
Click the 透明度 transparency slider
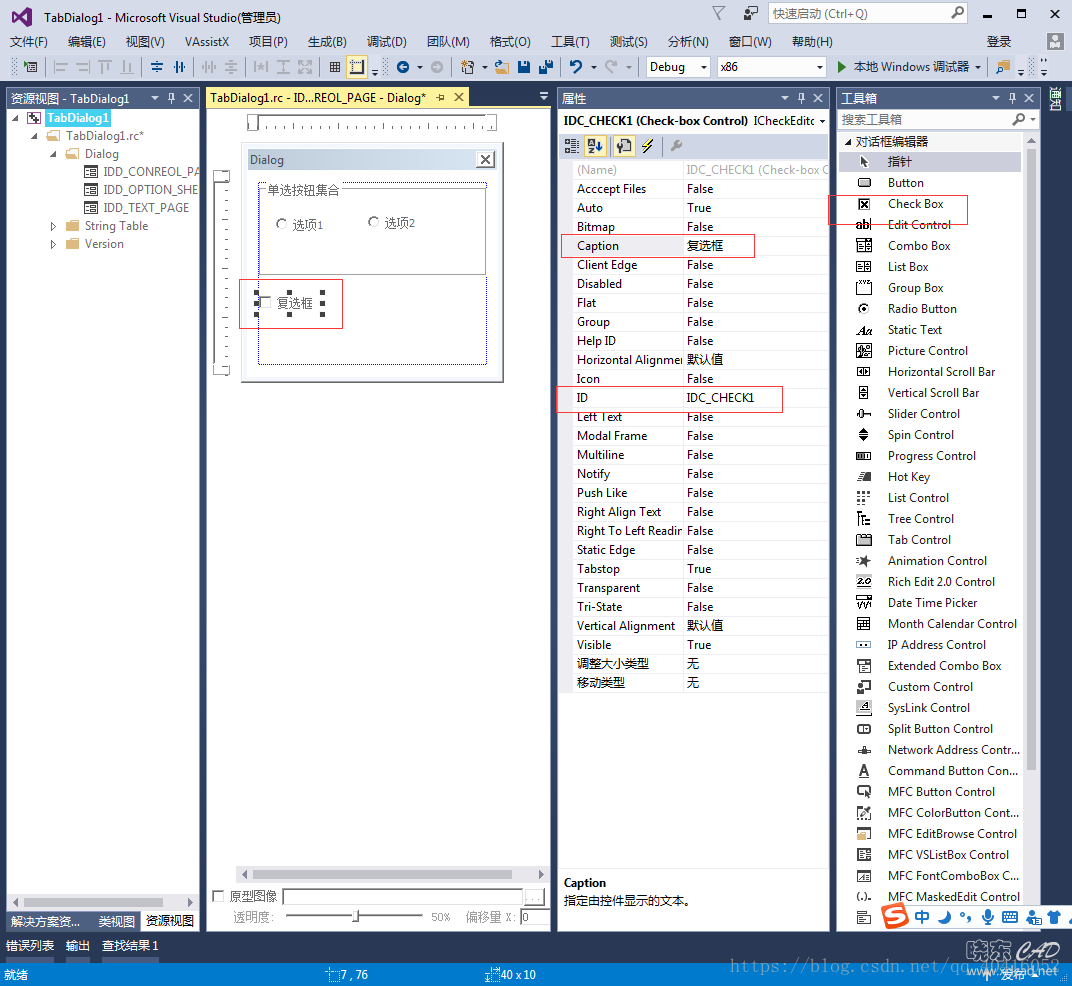353,916
